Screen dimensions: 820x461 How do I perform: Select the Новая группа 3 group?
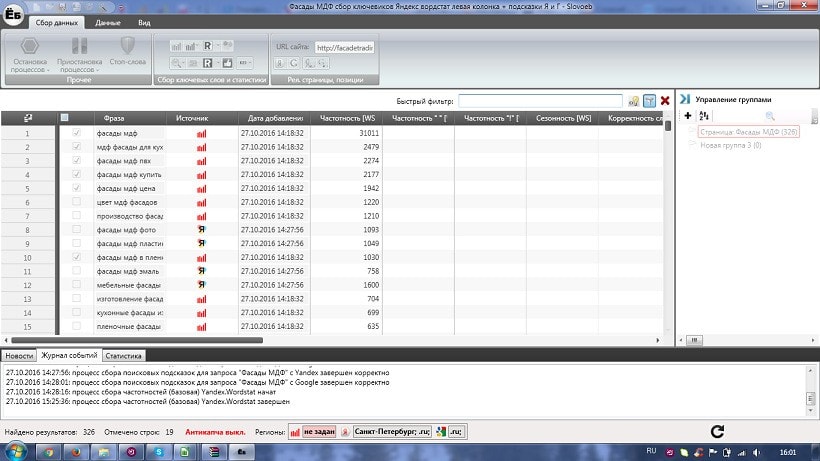click(x=729, y=145)
